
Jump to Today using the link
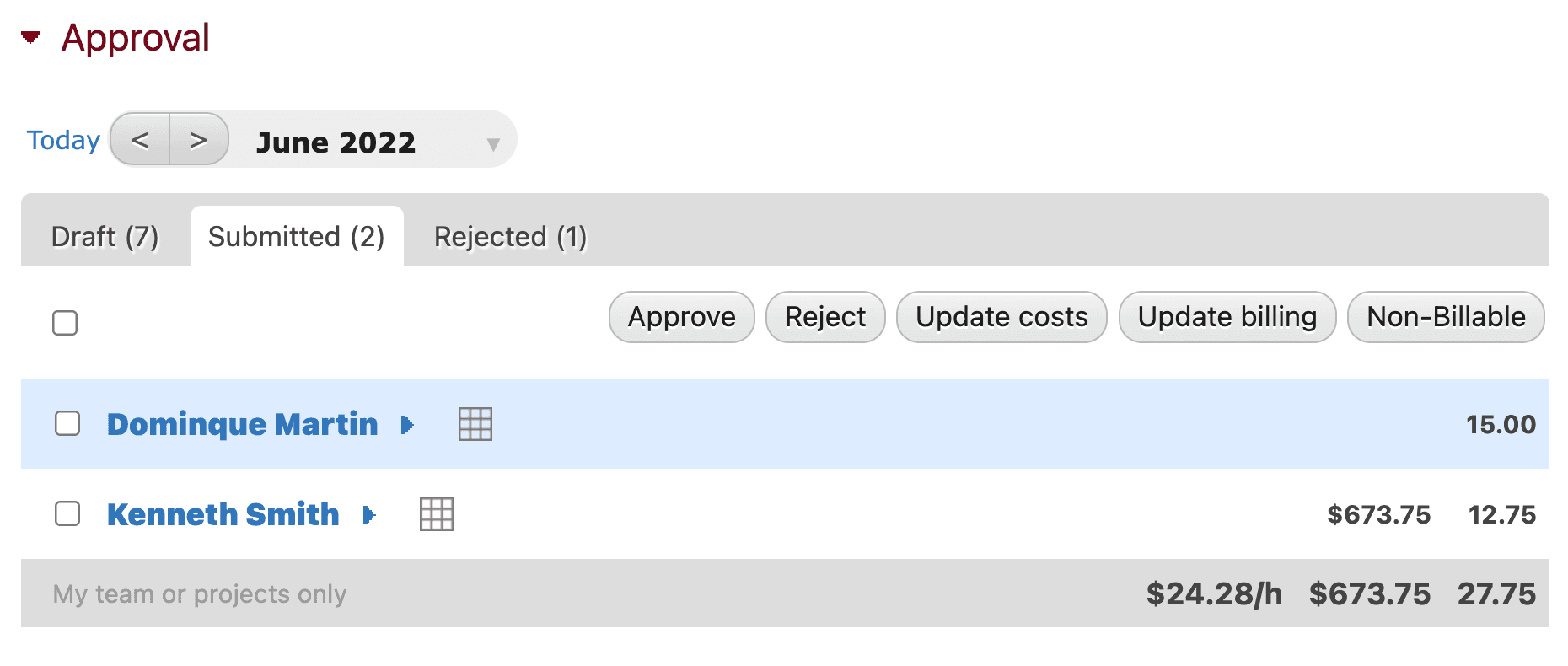pyautogui.click(x=62, y=140)
